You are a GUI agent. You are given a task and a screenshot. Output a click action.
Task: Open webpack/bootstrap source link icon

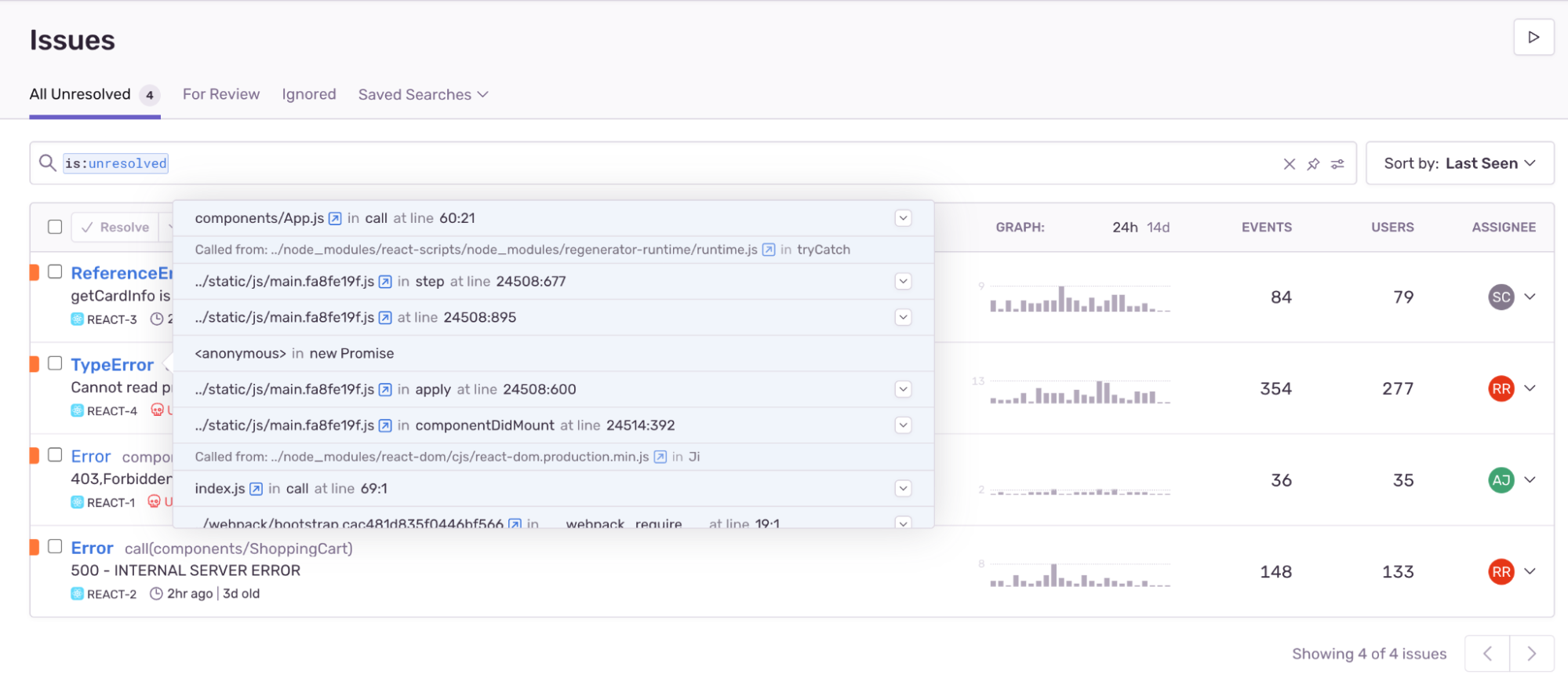[x=515, y=523]
